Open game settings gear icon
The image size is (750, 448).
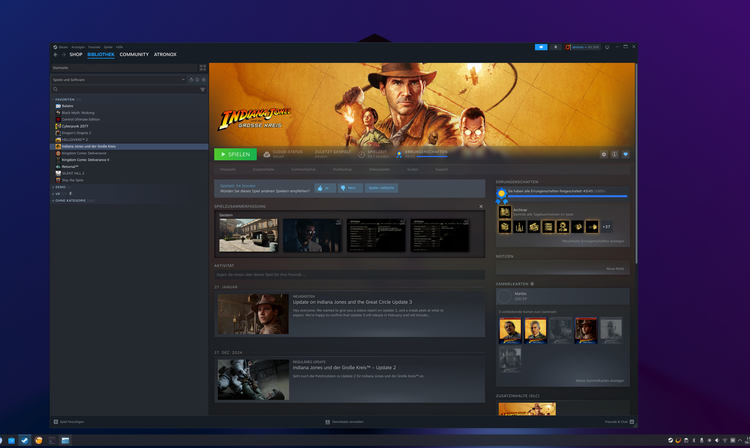tap(604, 154)
